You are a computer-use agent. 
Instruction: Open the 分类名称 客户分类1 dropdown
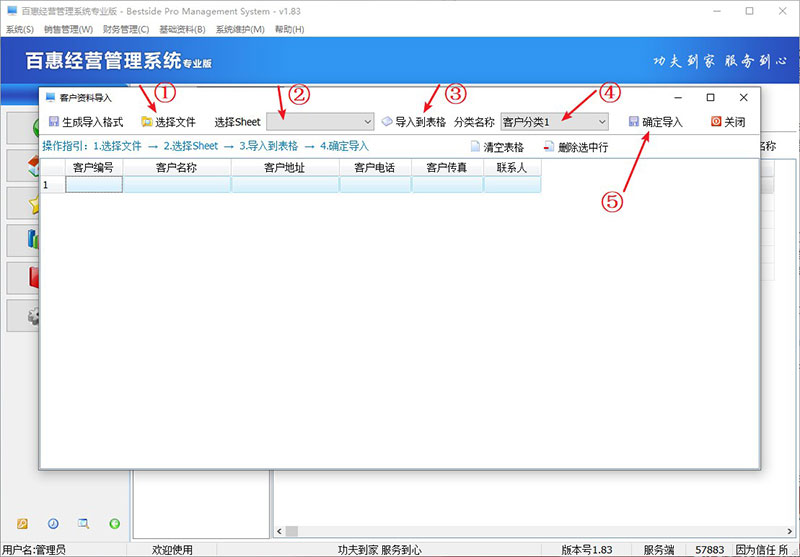click(x=554, y=122)
